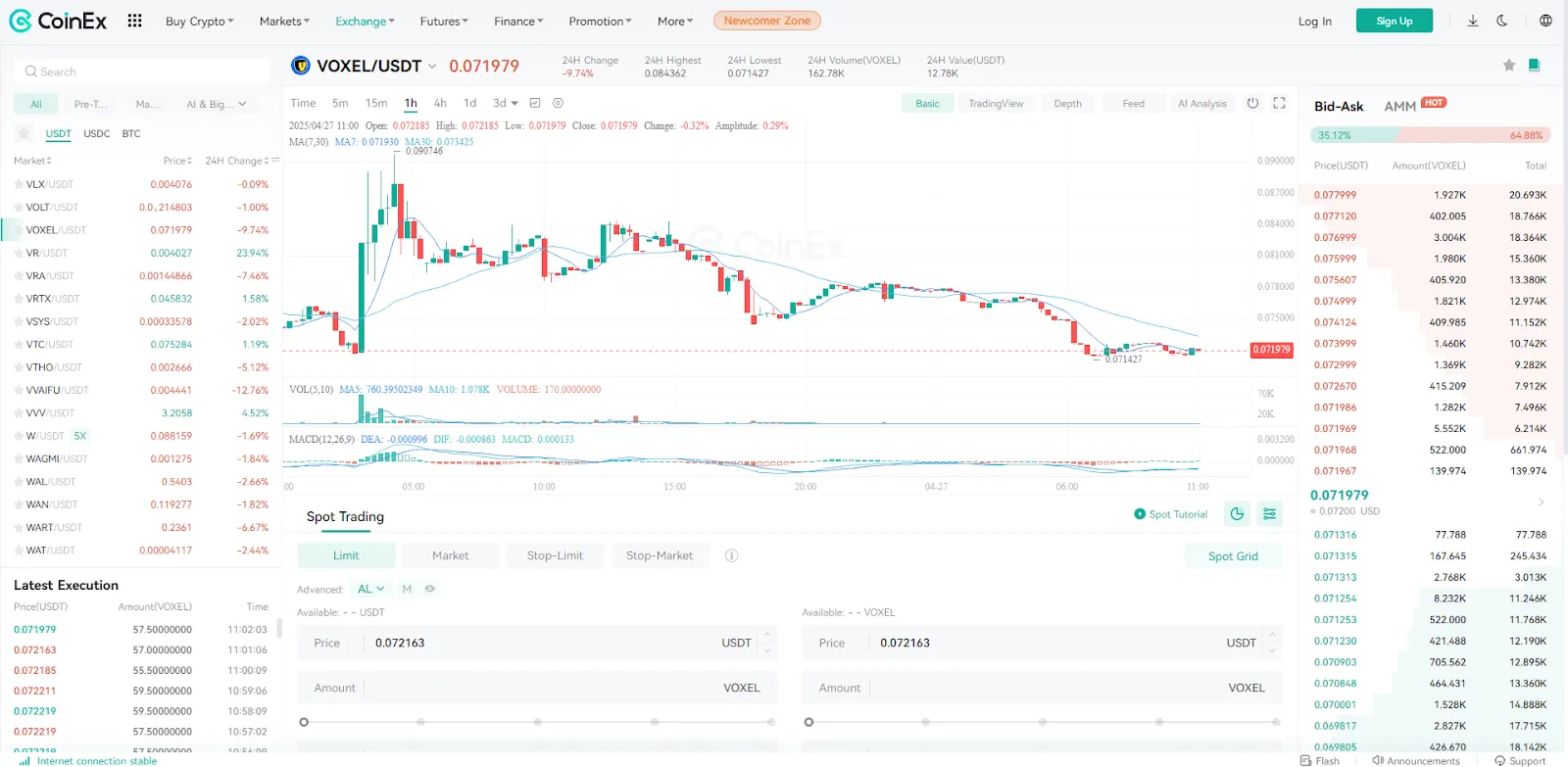Open the 3d timeframe dropdown

pyautogui.click(x=506, y=103)
